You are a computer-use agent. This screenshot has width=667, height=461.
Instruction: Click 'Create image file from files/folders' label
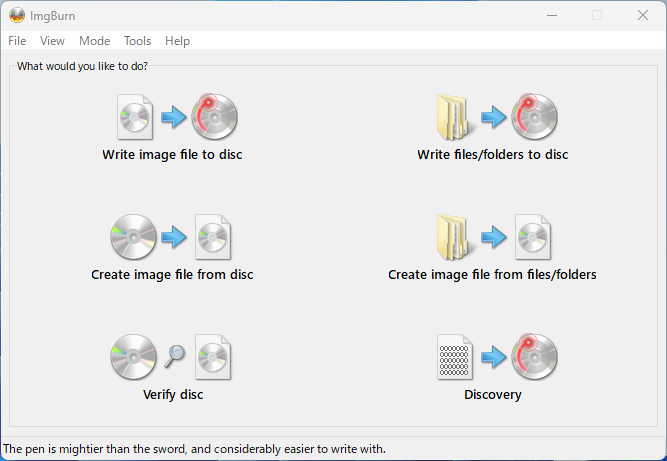tap(492, 275)
